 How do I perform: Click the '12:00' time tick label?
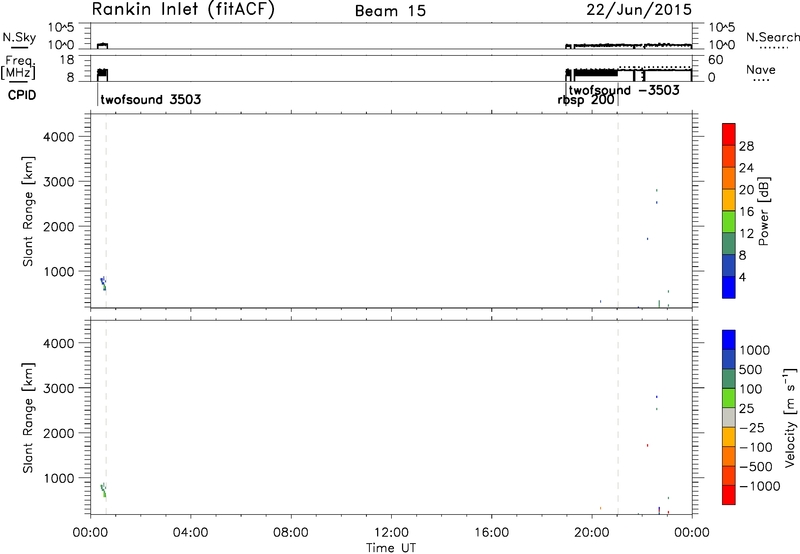391,533
